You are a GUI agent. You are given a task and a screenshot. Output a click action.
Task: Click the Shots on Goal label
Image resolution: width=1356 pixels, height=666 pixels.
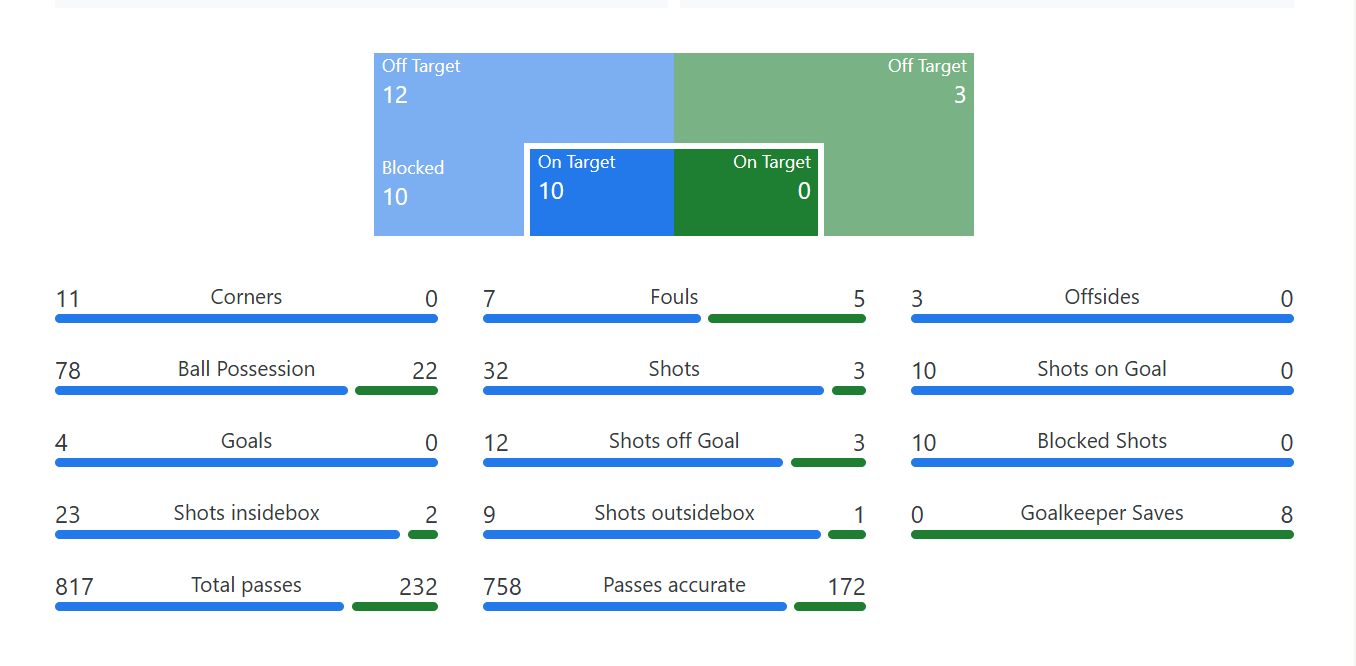(1102, 369)
